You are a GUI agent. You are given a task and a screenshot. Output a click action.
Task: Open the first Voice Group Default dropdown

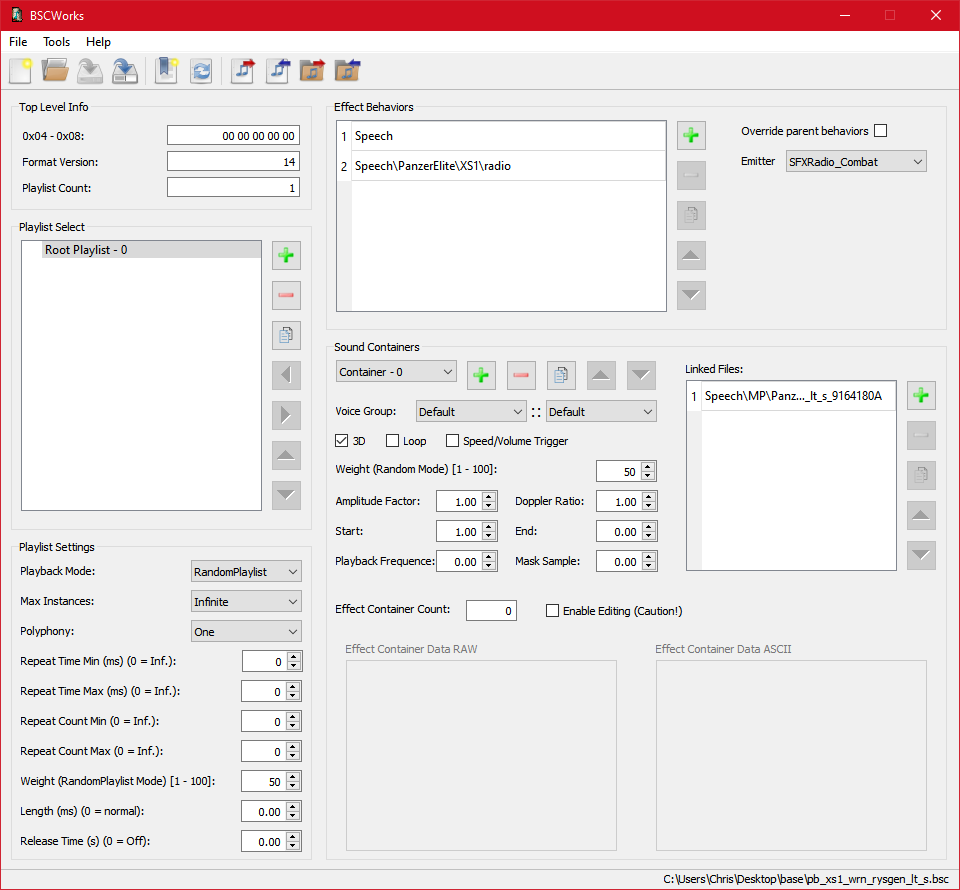[x=471, y=411]
